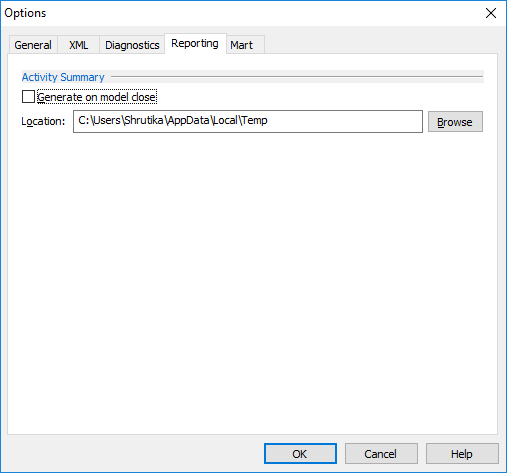Browse for an activity summary location
This screenshot has width=507, height=473.
click(455, 122)
